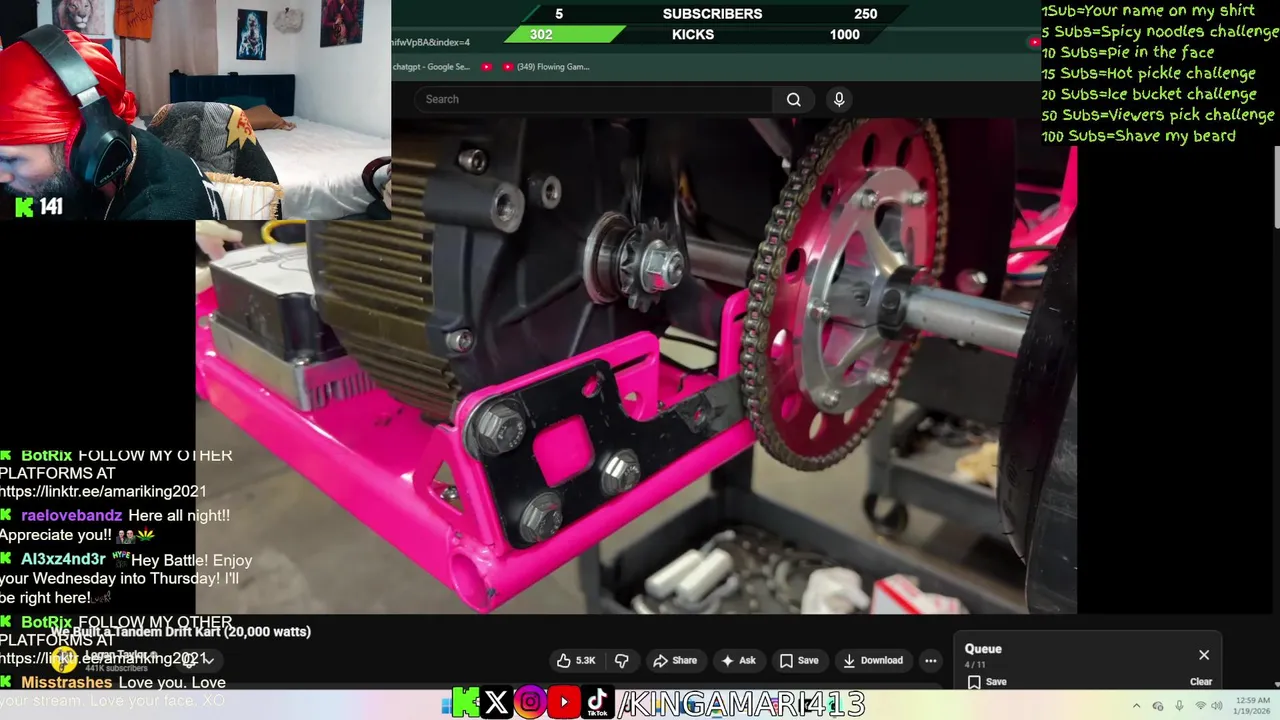Click the first BotRix linktr.ee link in chat
Viewport: 1280px width, 720px height.
coord(103,492)
